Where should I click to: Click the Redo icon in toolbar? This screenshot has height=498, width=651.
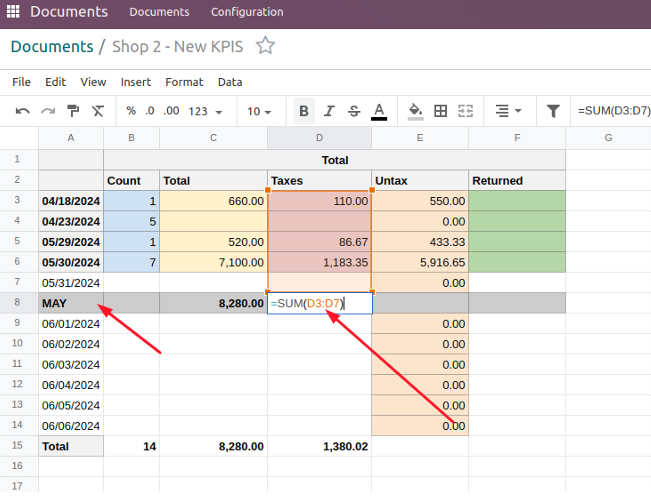(x=48, y=111)
